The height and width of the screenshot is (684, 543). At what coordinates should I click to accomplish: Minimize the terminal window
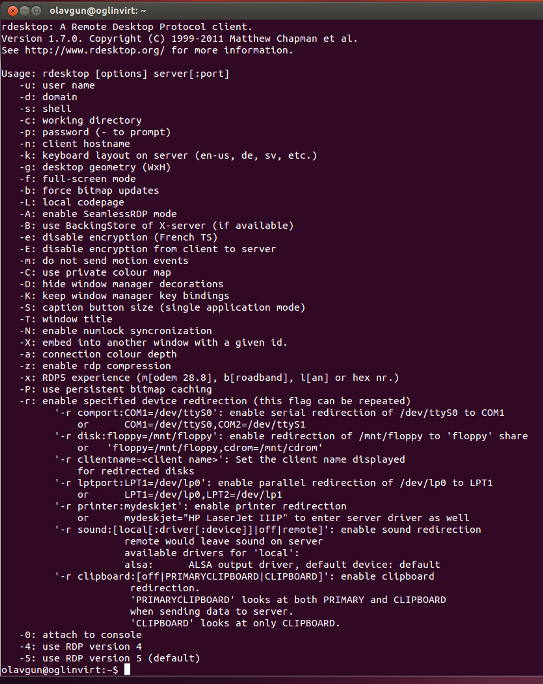click(24, 10)
